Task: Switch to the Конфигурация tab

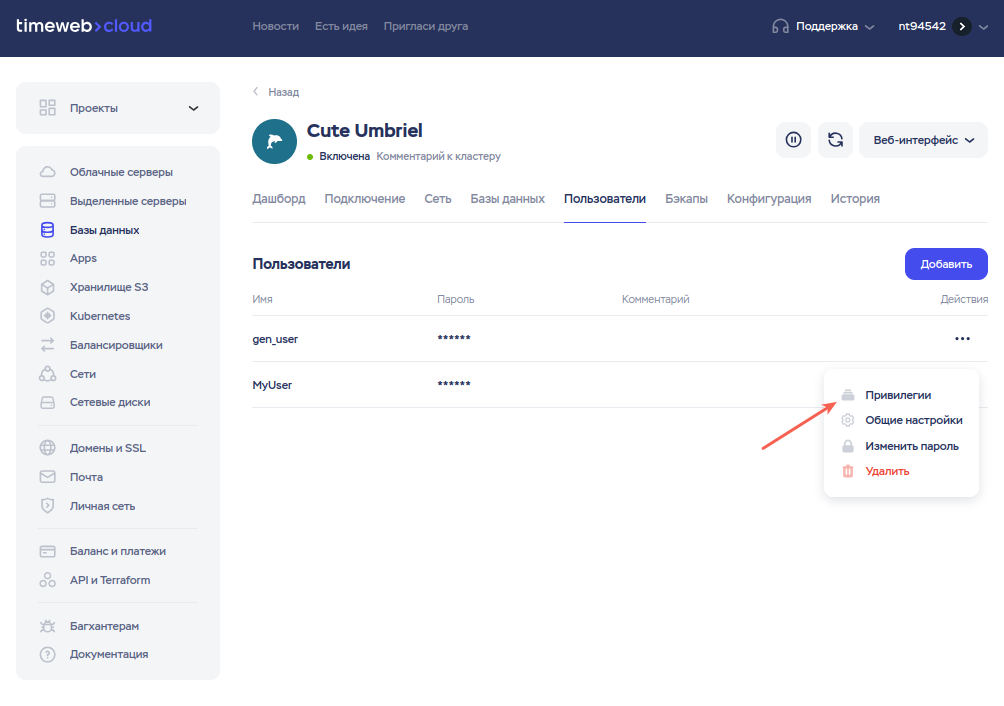Action: point(769,198)
